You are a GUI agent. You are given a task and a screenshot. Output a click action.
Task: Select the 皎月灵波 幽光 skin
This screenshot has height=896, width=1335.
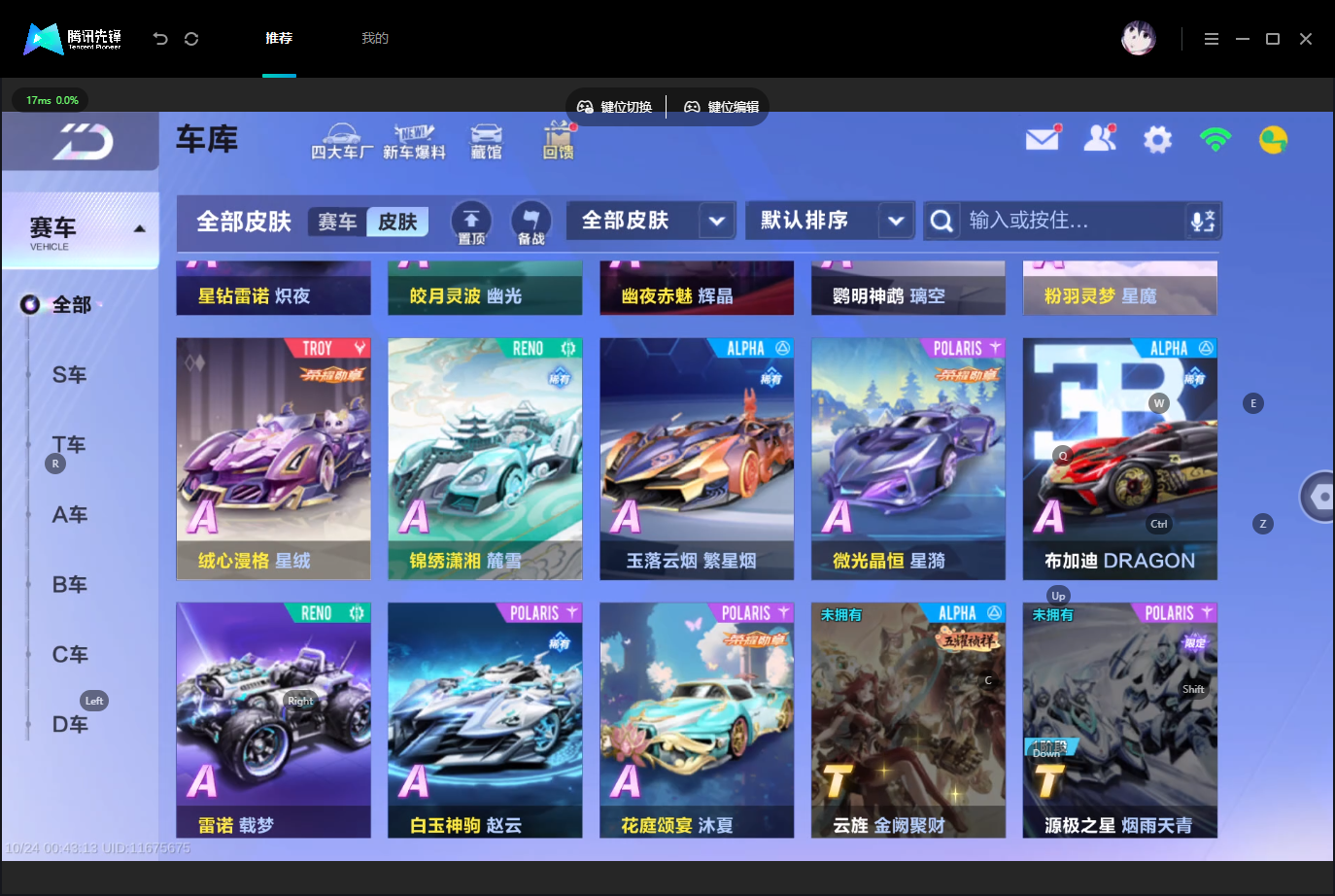pos(485,289)
